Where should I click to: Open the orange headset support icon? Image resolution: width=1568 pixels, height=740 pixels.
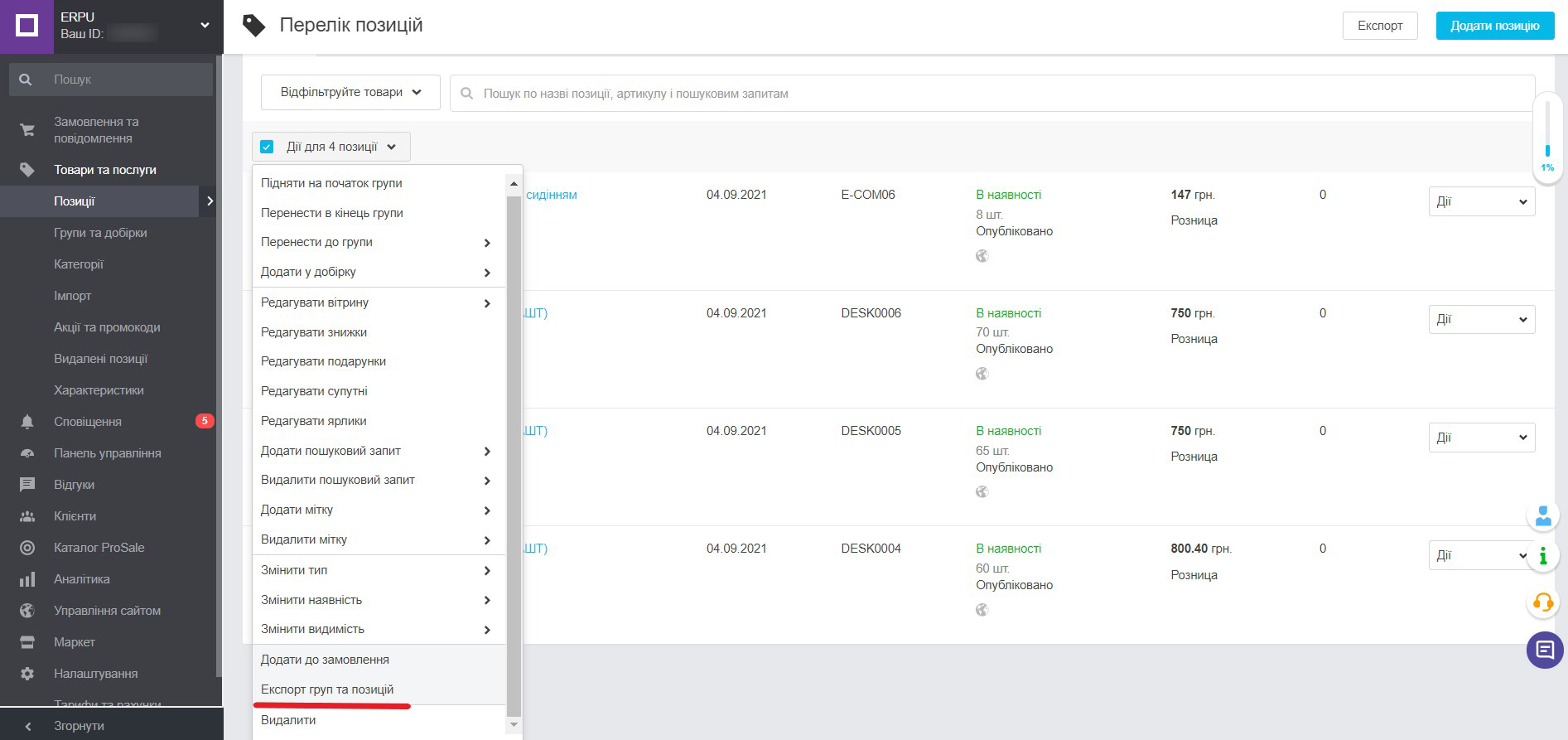click(1543, 602)
